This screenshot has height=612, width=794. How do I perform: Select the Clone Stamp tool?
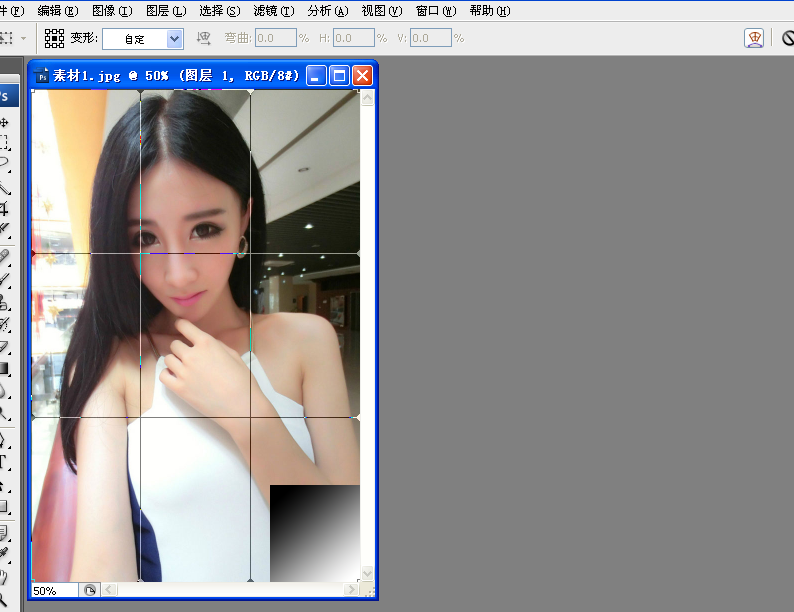[4, 302]
